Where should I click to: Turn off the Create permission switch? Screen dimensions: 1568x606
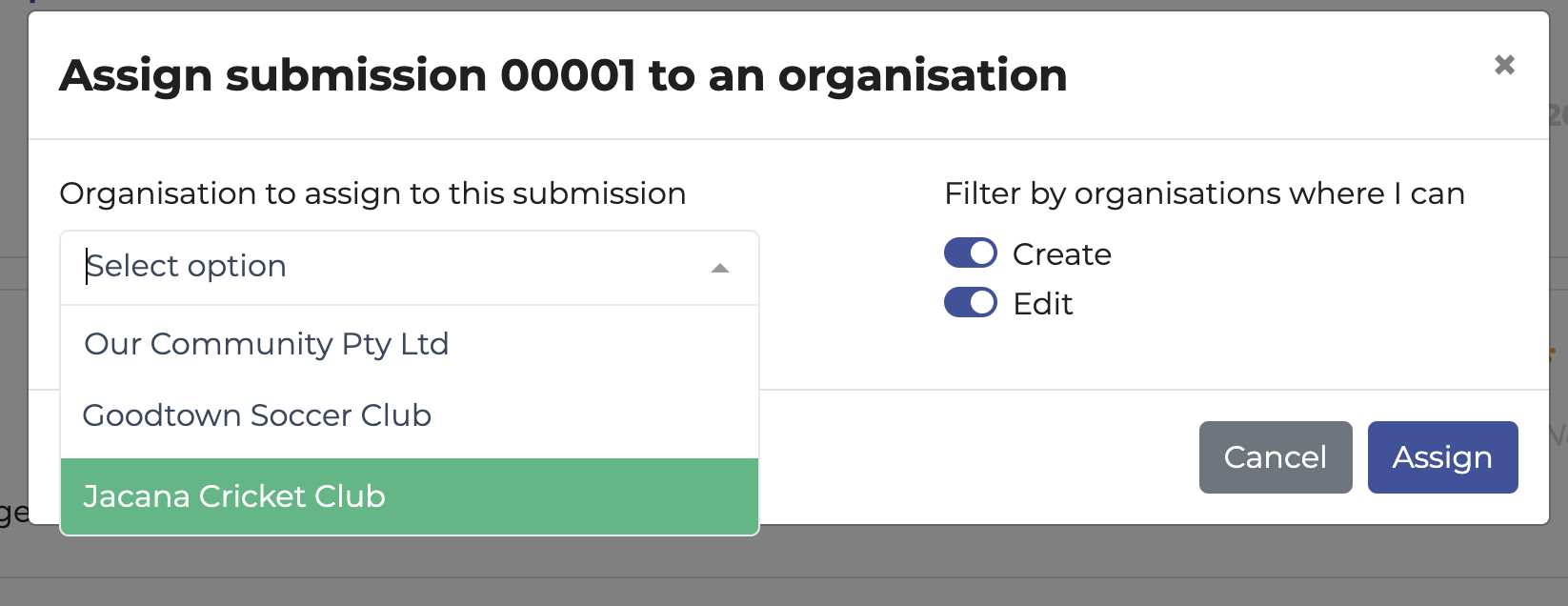click(x=970, y=252)
